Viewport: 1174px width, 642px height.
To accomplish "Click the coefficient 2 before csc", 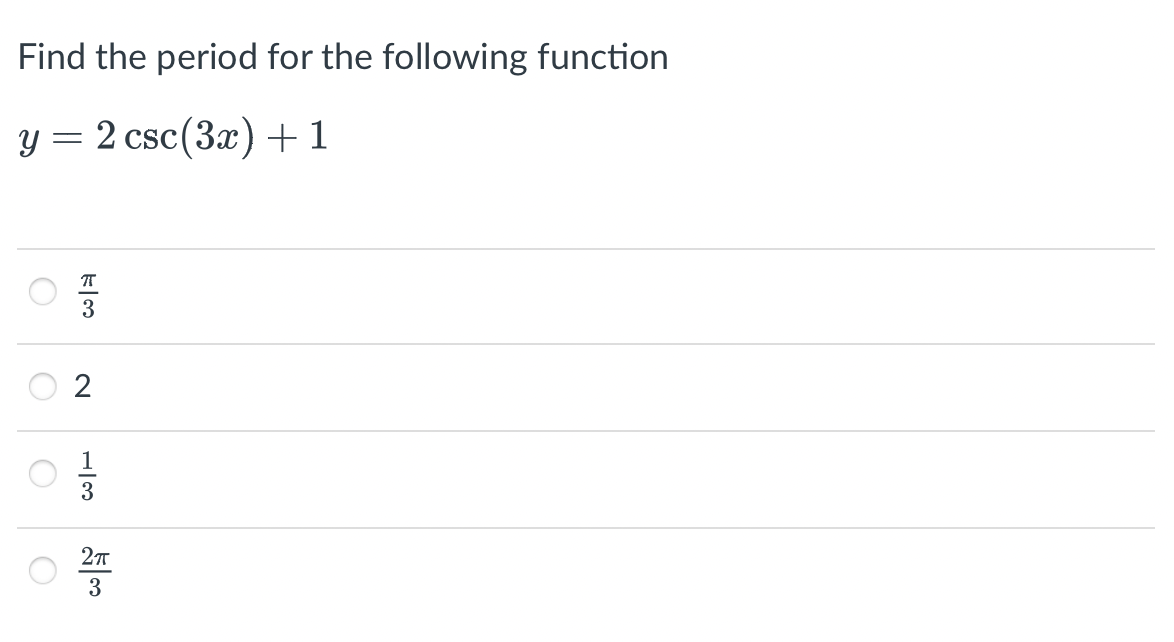I will [106, 136].
